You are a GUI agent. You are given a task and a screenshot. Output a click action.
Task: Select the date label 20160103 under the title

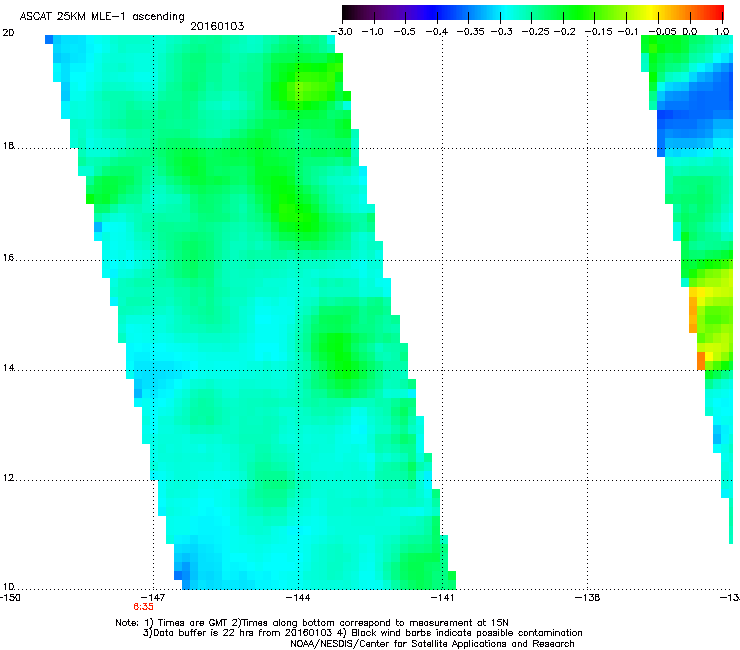(x=217, y=26)
